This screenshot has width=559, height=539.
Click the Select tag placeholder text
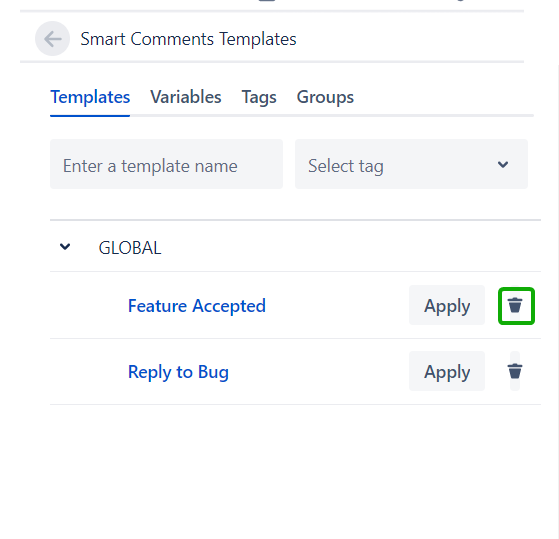pos(346,166)
